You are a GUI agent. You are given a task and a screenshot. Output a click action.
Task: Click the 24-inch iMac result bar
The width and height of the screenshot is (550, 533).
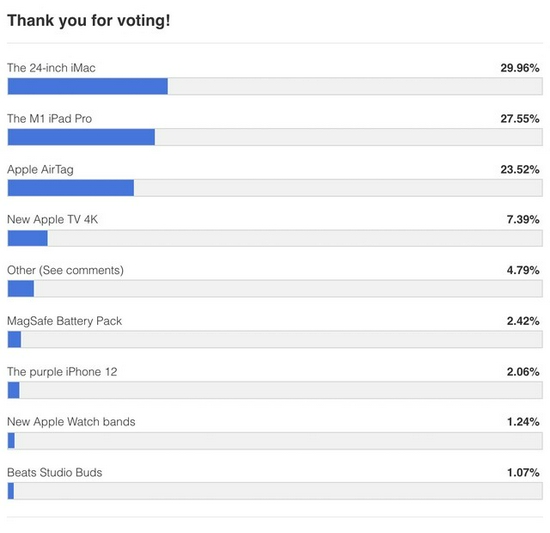[x=275, y=86]
